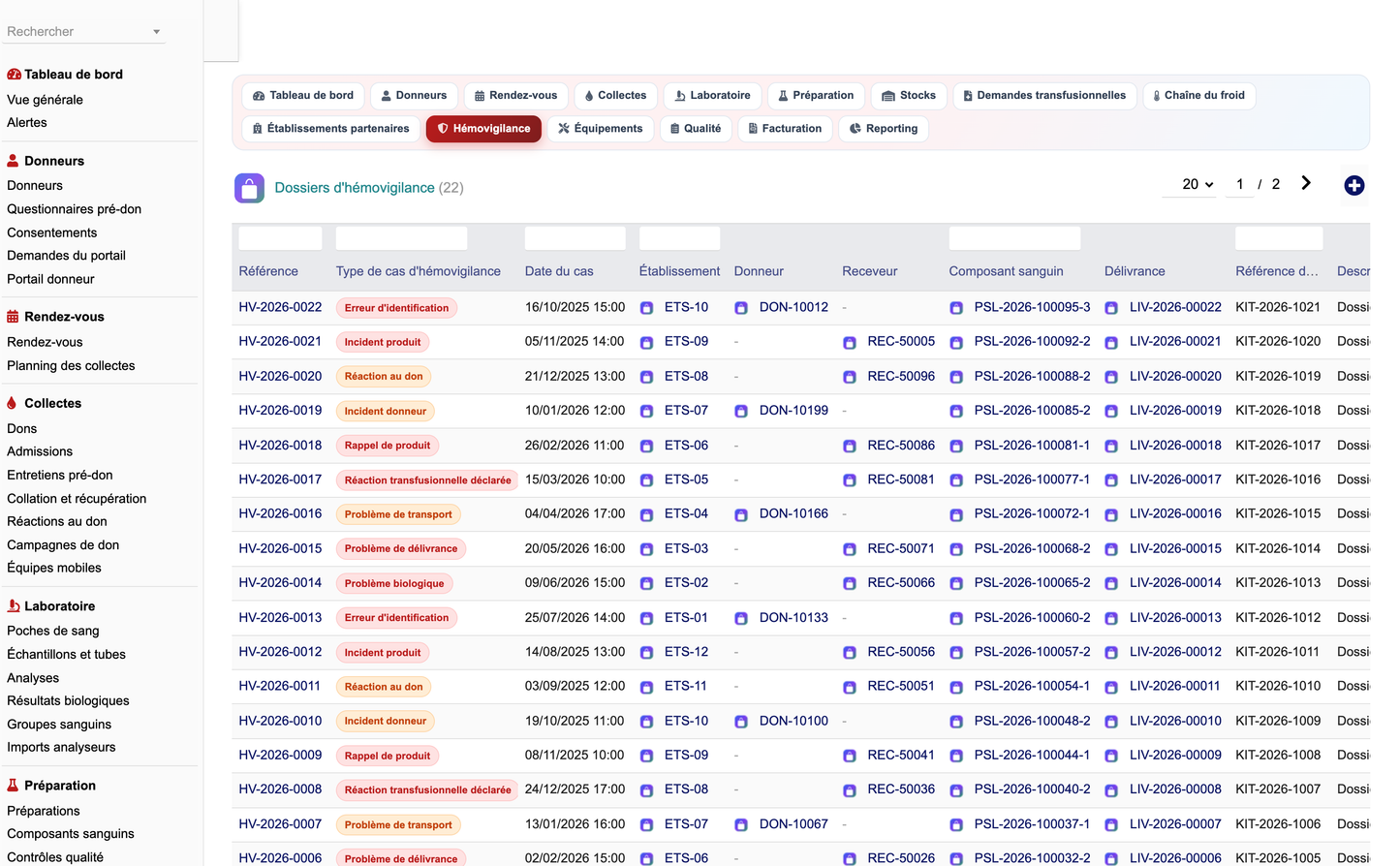Click the Réaction transfusionnelle déclarée badge for HV-2026-0008

(427, 790)
